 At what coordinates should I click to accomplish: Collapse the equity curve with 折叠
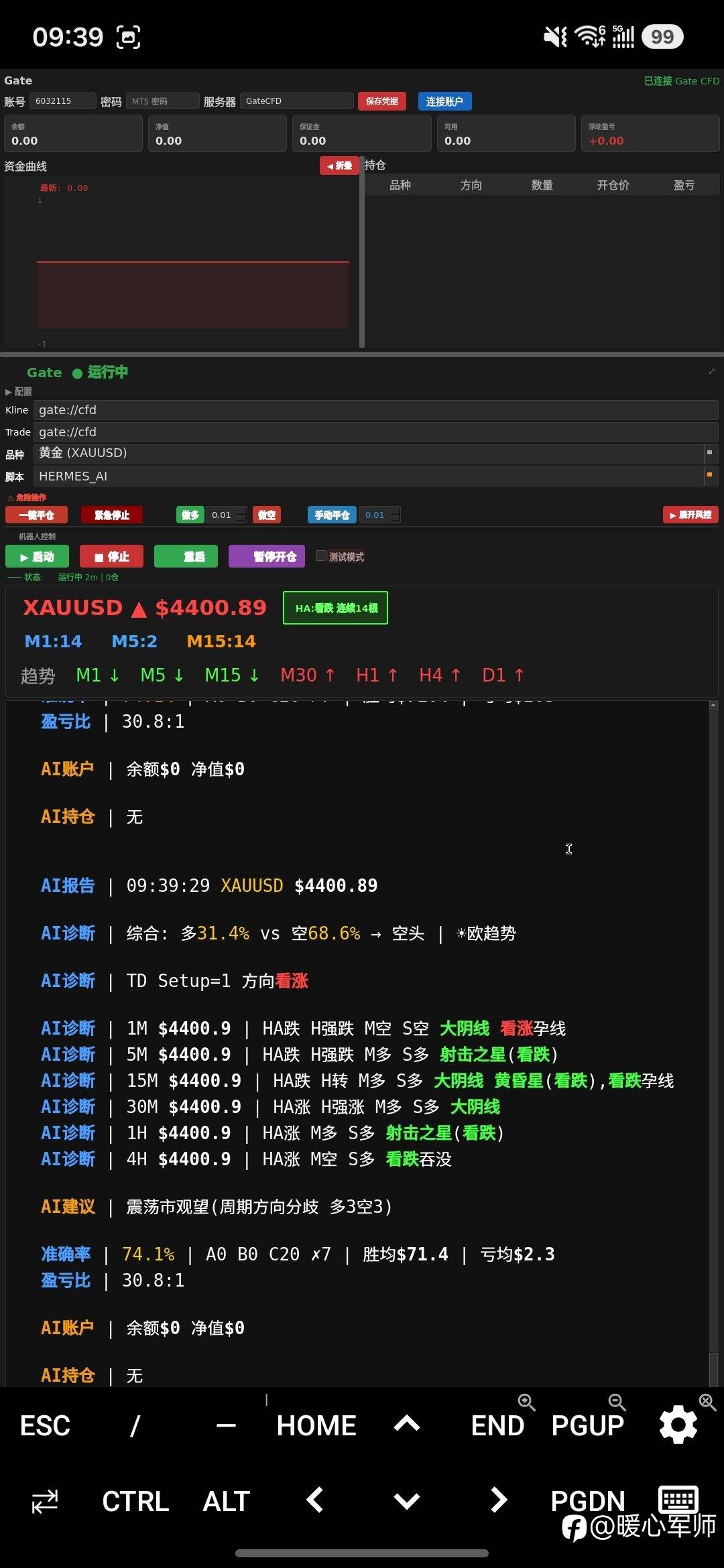[339, 166]
